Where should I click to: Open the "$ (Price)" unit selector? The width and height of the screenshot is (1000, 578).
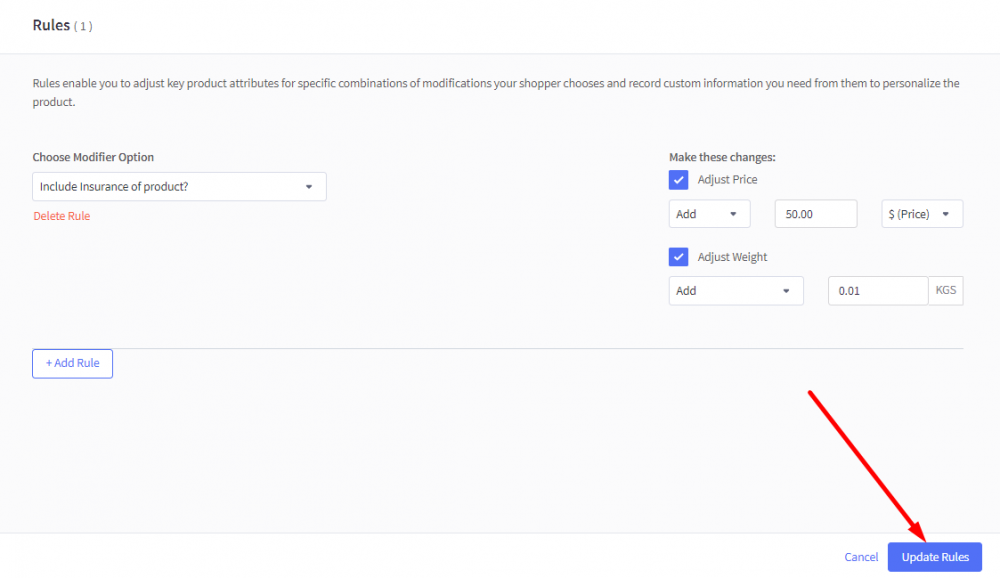point(921,213)
